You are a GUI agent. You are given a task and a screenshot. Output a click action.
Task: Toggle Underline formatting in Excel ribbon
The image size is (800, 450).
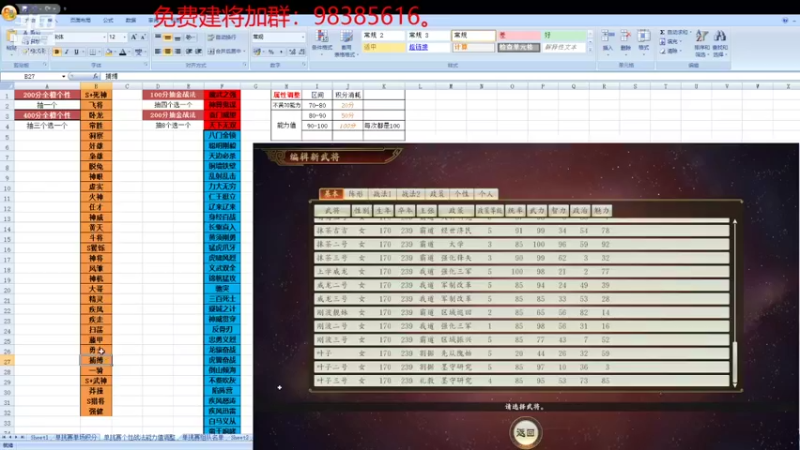(x=77, y=52)
